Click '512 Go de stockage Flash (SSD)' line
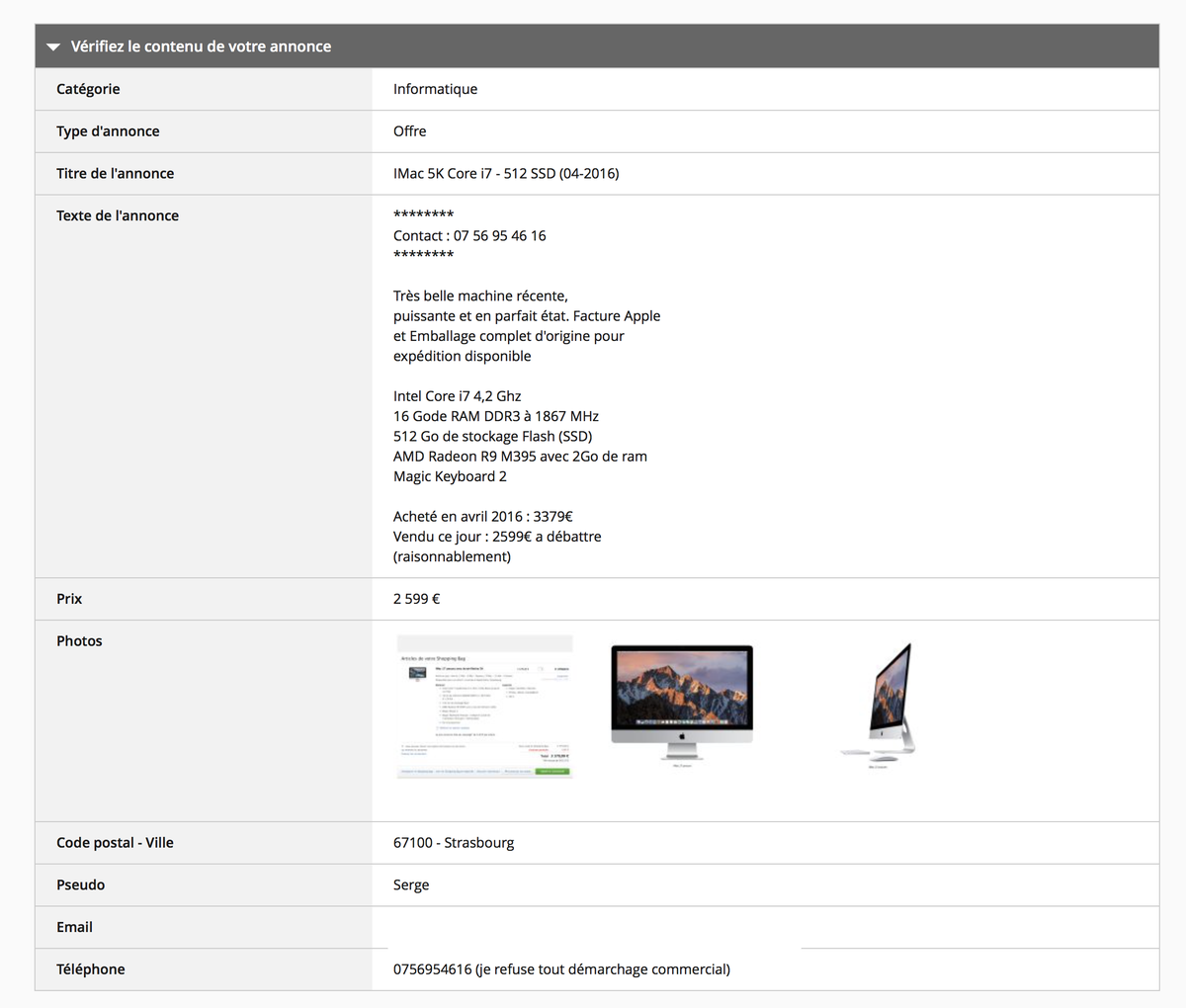 point(493,436)
